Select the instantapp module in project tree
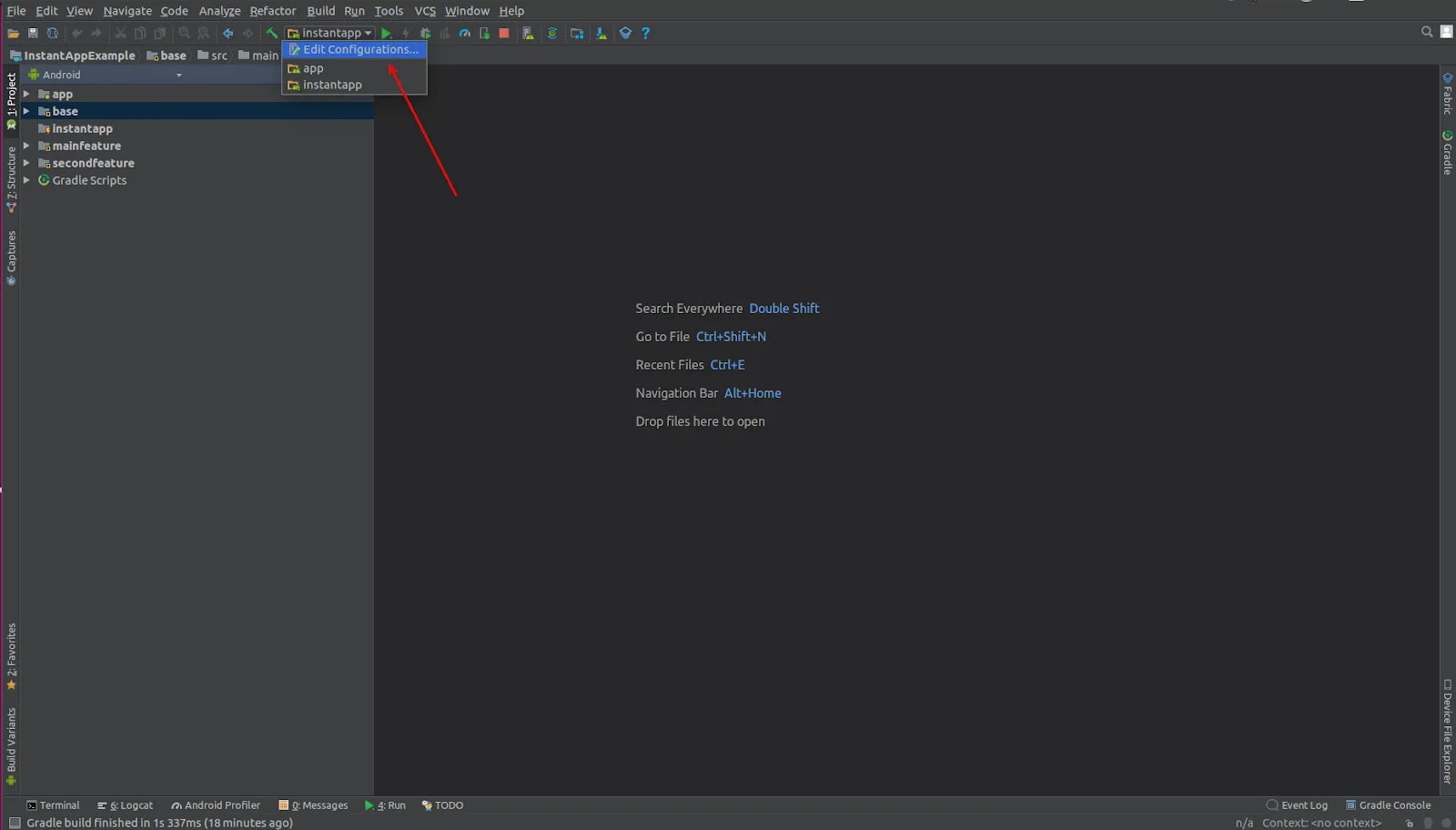Viewport: 1456px width, 830px height. [x=82, y=128]
